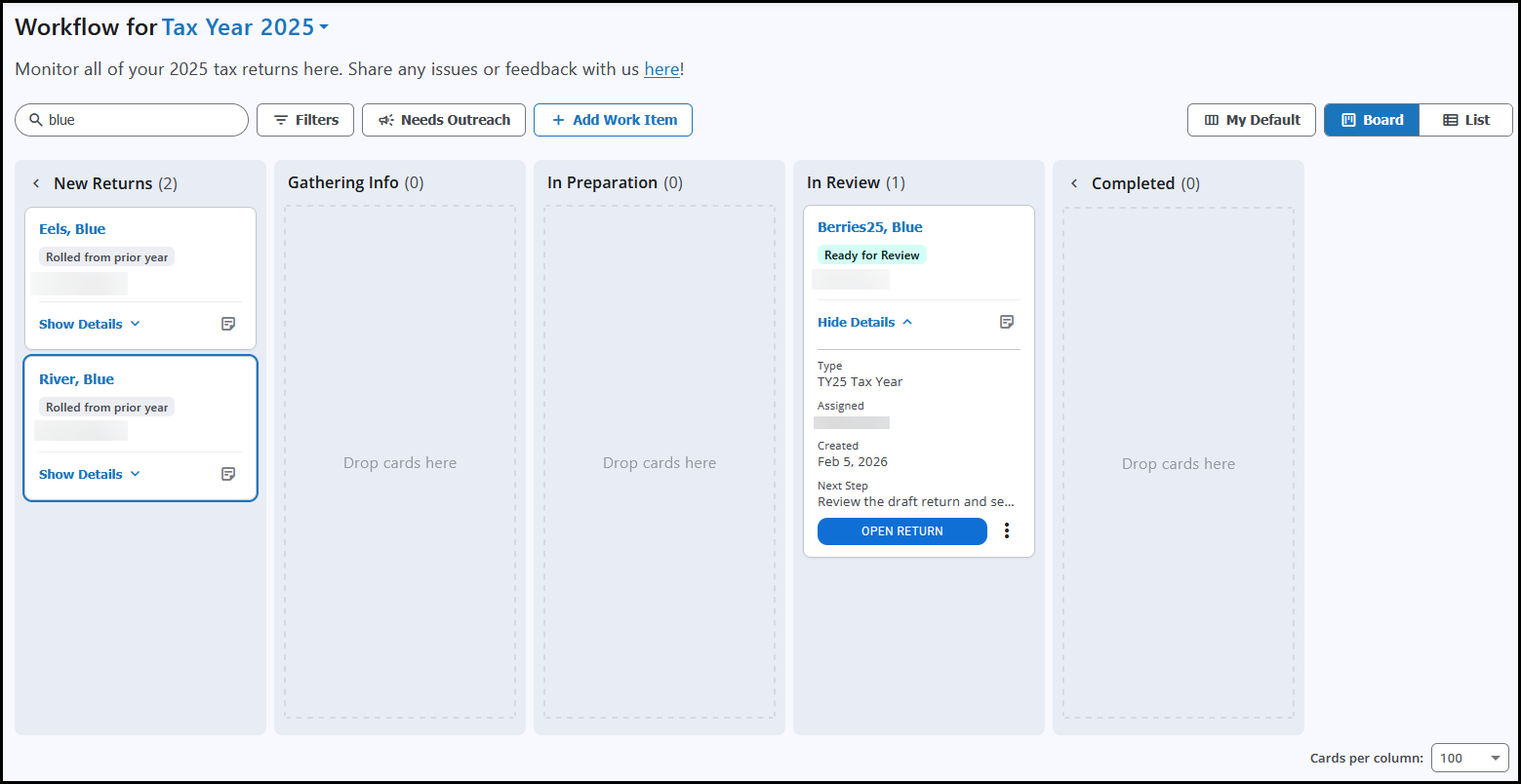Click 'Rolled from prior year' tag on River card
This screenshot has width=1521, height=784.
(x=107, y=408)
